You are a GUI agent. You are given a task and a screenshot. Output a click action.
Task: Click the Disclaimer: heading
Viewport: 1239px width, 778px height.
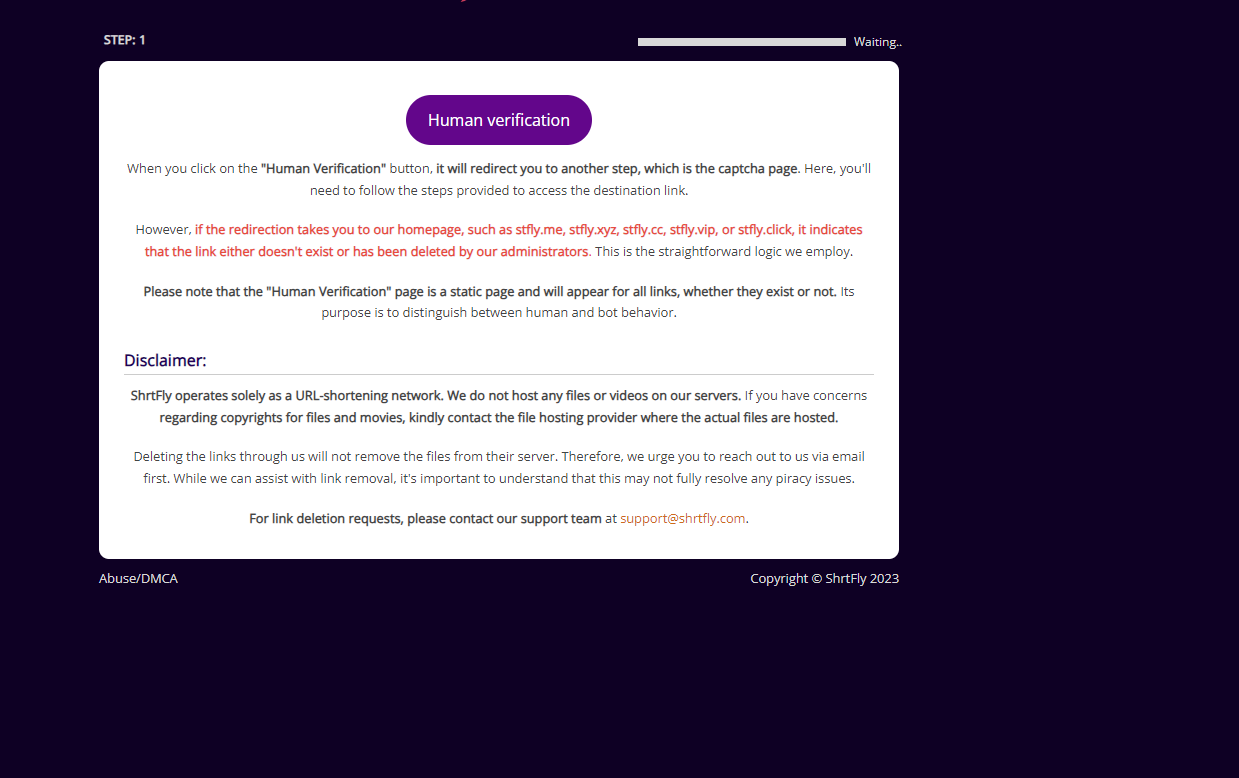[x=165, y=360]
